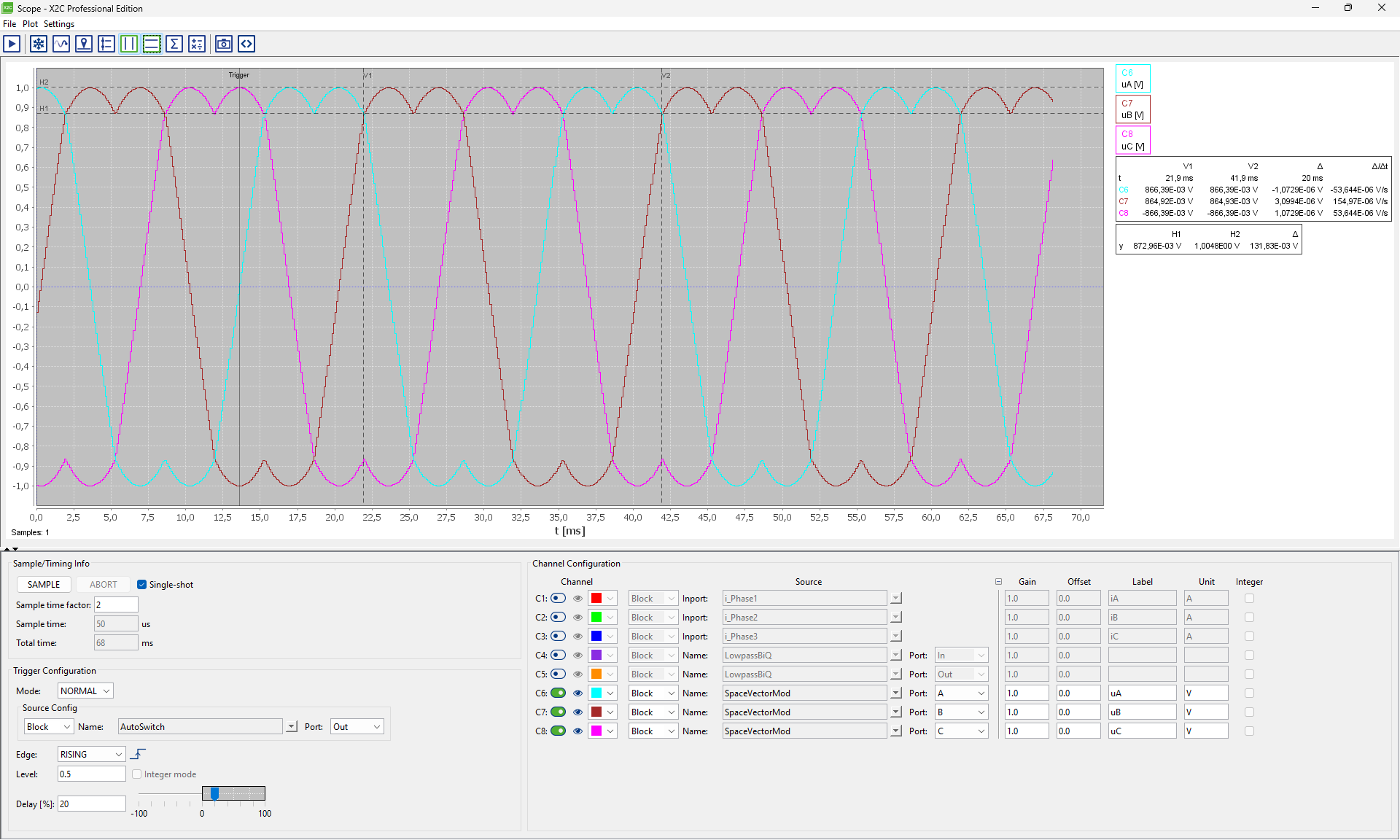1400x840 pixels.
Task: Click the trigger delay slider handle
Action: (214, 793)
